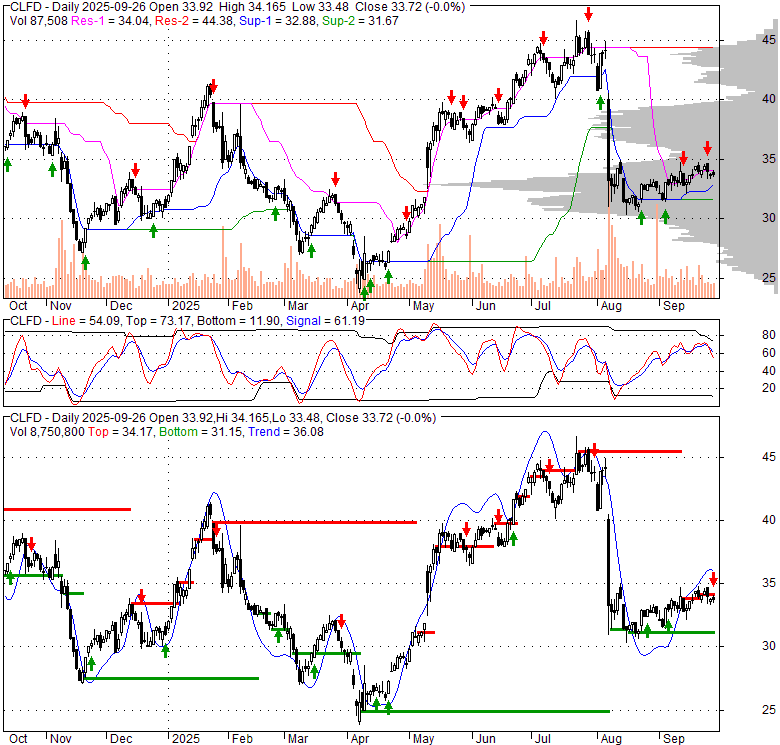Click 'Low 33.48' in top chart header
Screen dimensions: 780x745
pyautogui.click(x=319, y=7)
